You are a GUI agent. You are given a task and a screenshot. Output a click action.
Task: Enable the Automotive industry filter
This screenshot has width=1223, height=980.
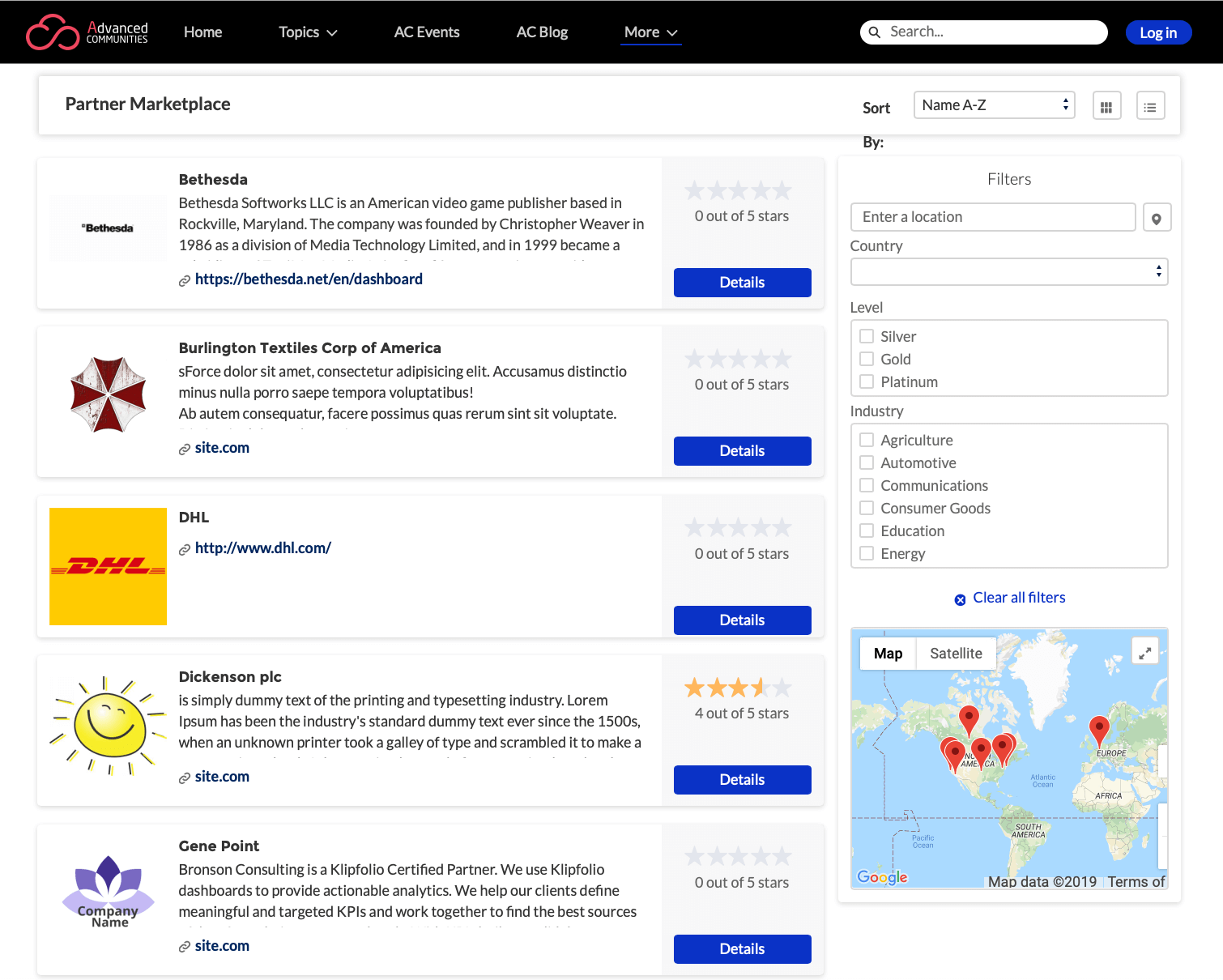(x=866, y=462)
